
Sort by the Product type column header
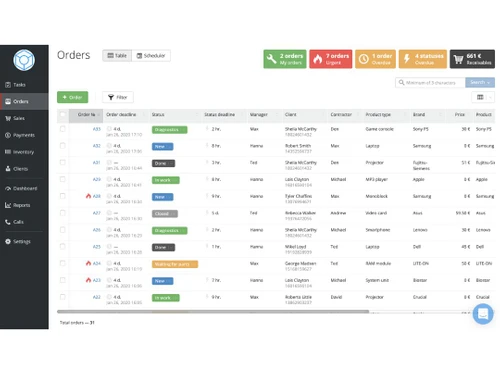pyautogui.click(x=386, y=115)
